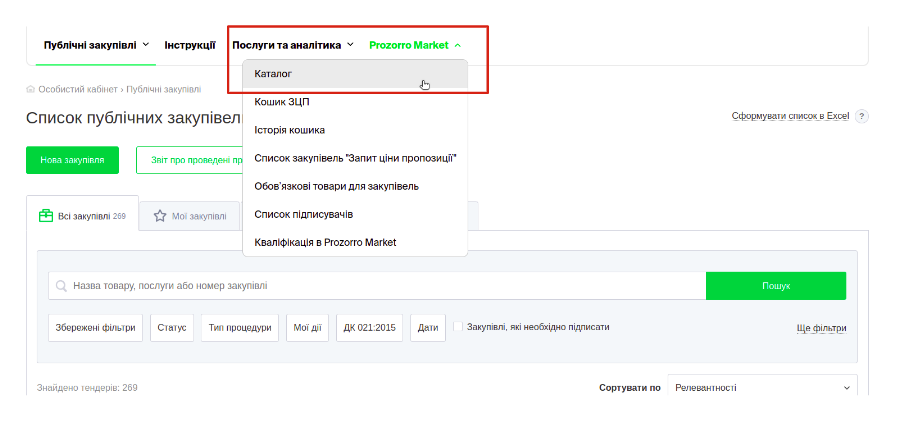Click the home icon in breadcrumb
Image resolution: width=903 pixels, height=423 pixels.
[31, 89]
